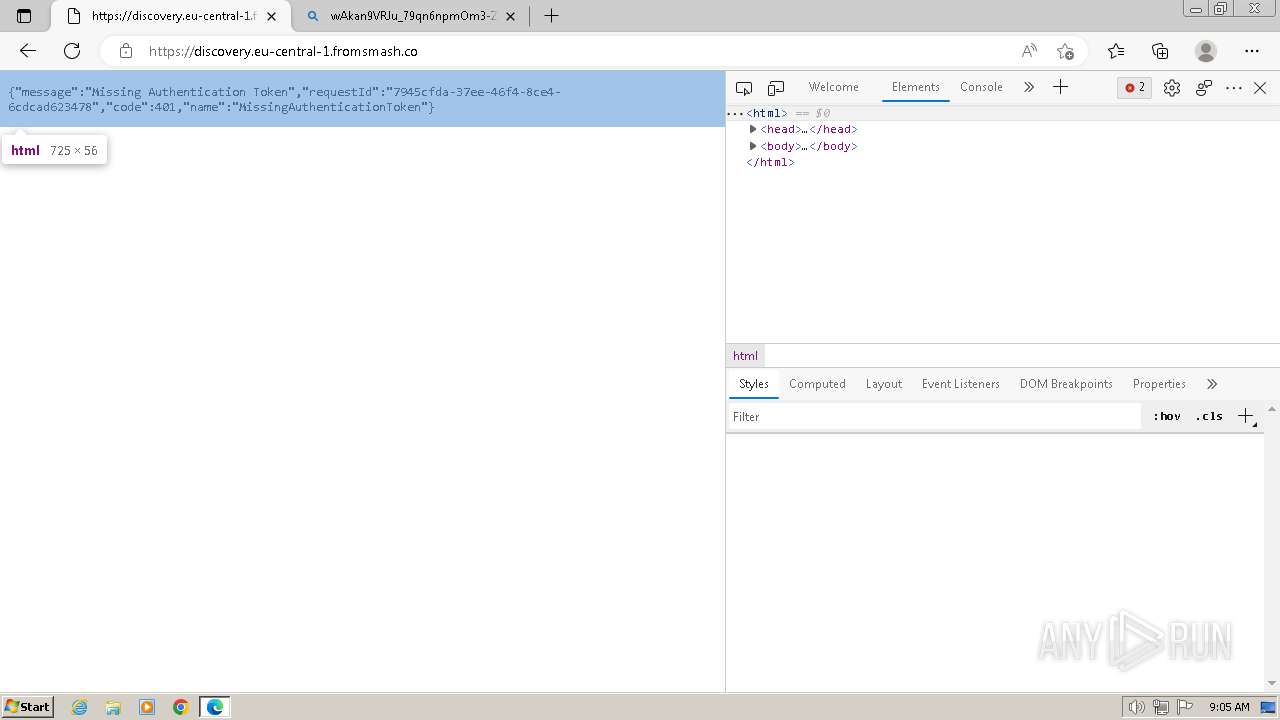Switch to the Elements tab

point(916,87)
